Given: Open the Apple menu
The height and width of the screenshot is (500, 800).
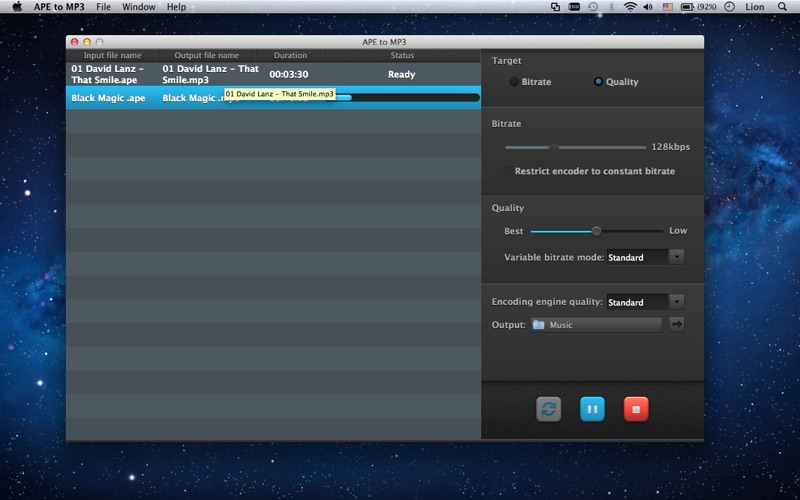Looking at the screenshot, I should pos(17,7).
